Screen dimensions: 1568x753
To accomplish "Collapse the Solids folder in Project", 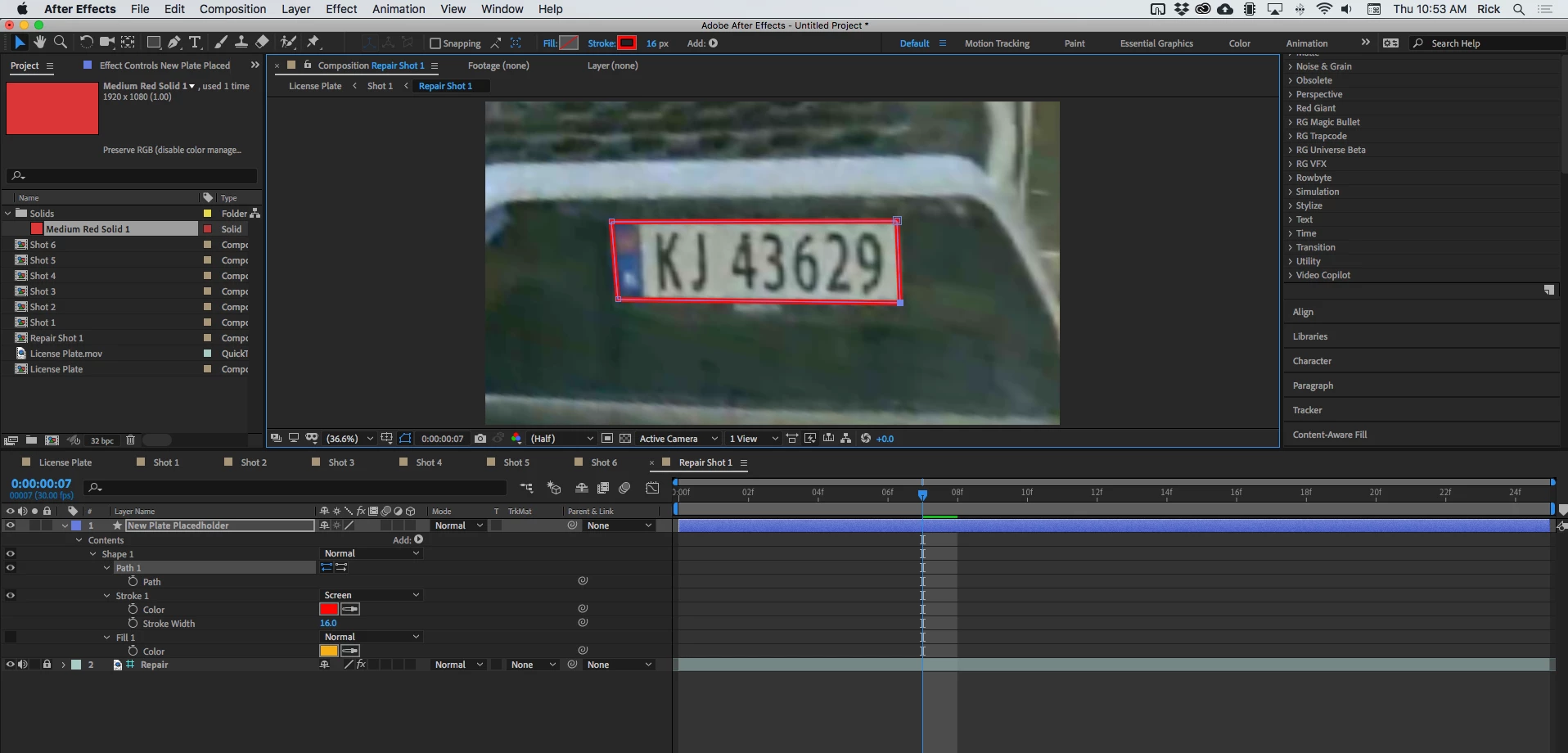I will point(8,214).
